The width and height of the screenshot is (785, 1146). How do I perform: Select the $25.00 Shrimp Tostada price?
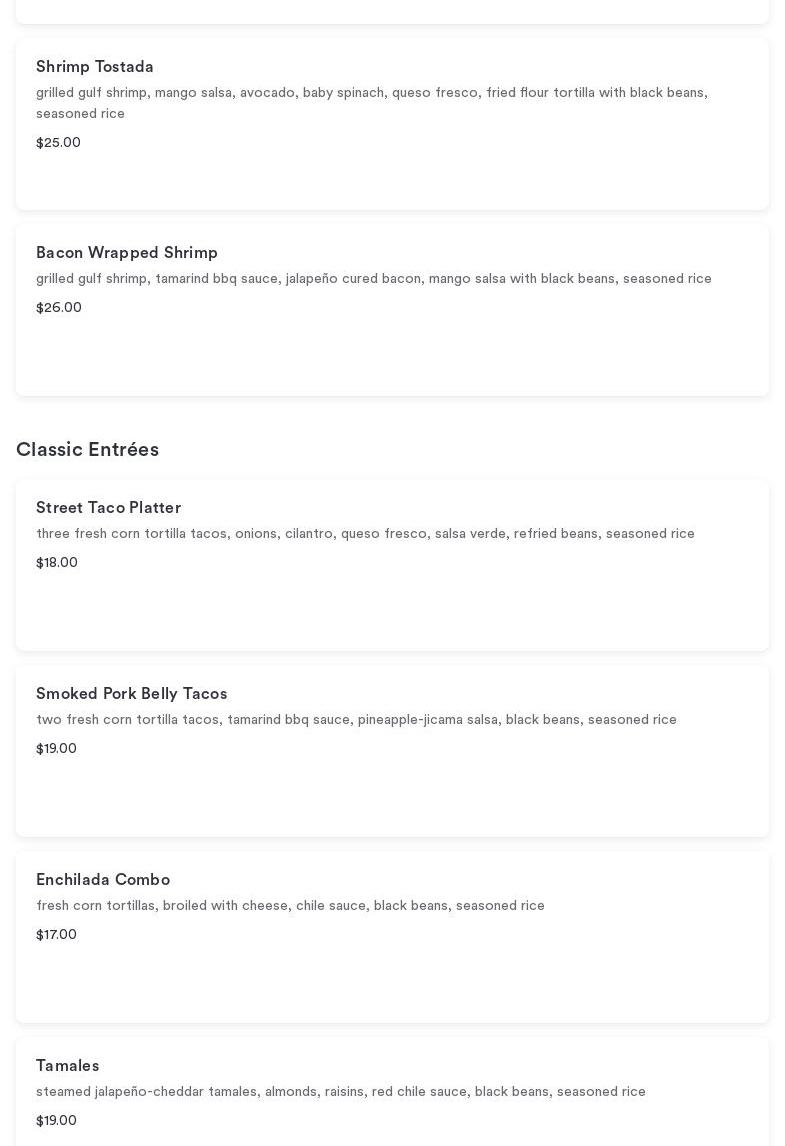point(58,143)
